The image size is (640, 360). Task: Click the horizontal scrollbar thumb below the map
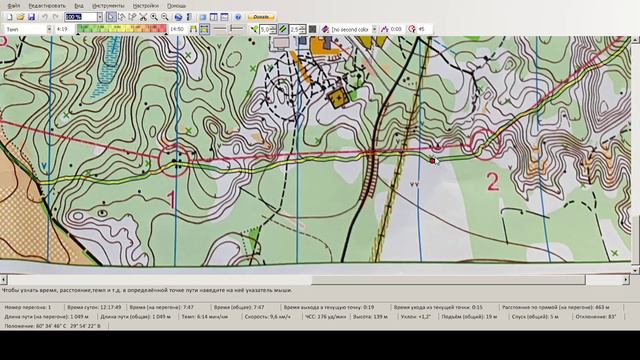[448, 280]
